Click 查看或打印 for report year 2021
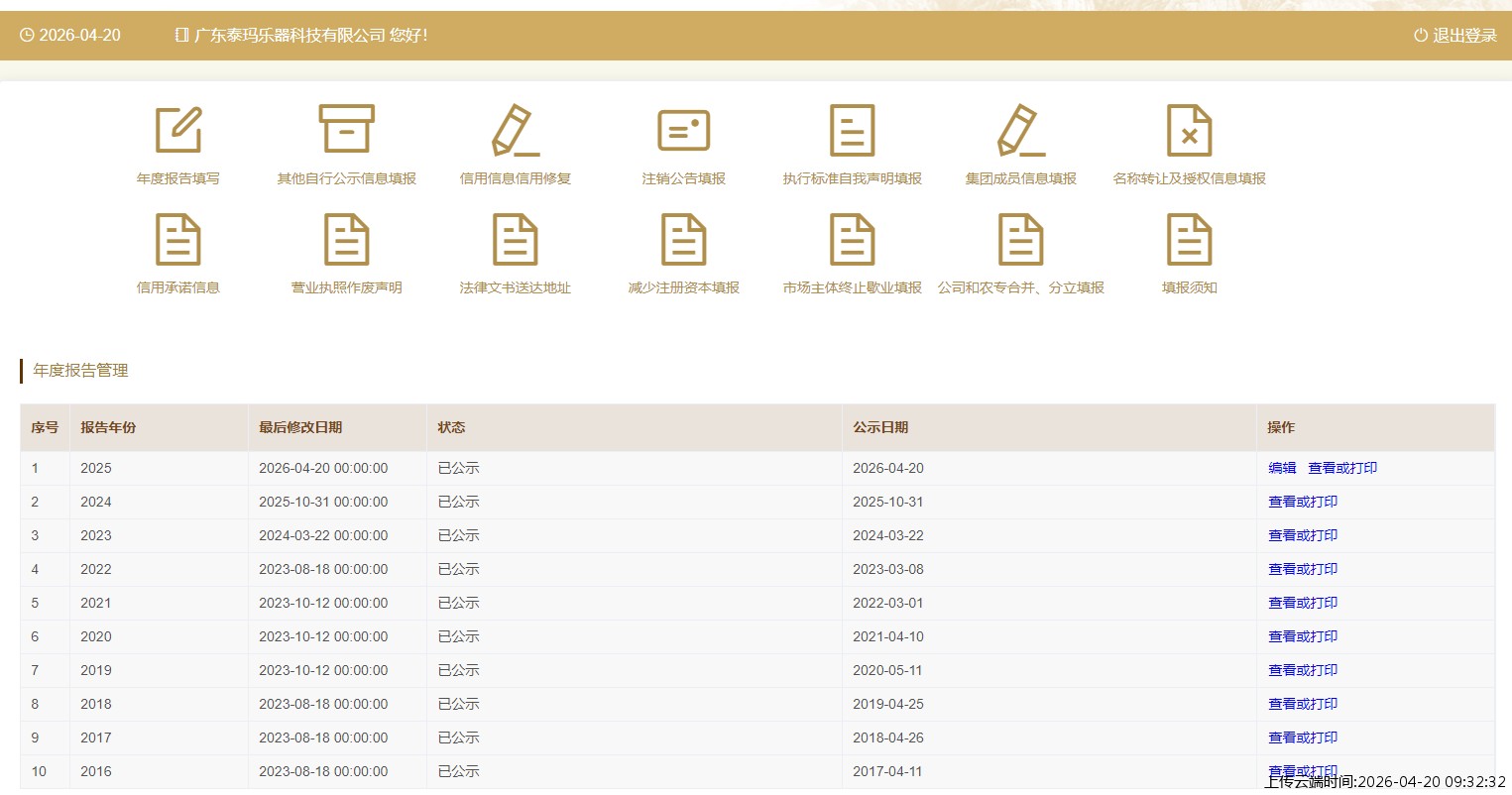This screenshot has width=1512, height=795. point(1303,603)
